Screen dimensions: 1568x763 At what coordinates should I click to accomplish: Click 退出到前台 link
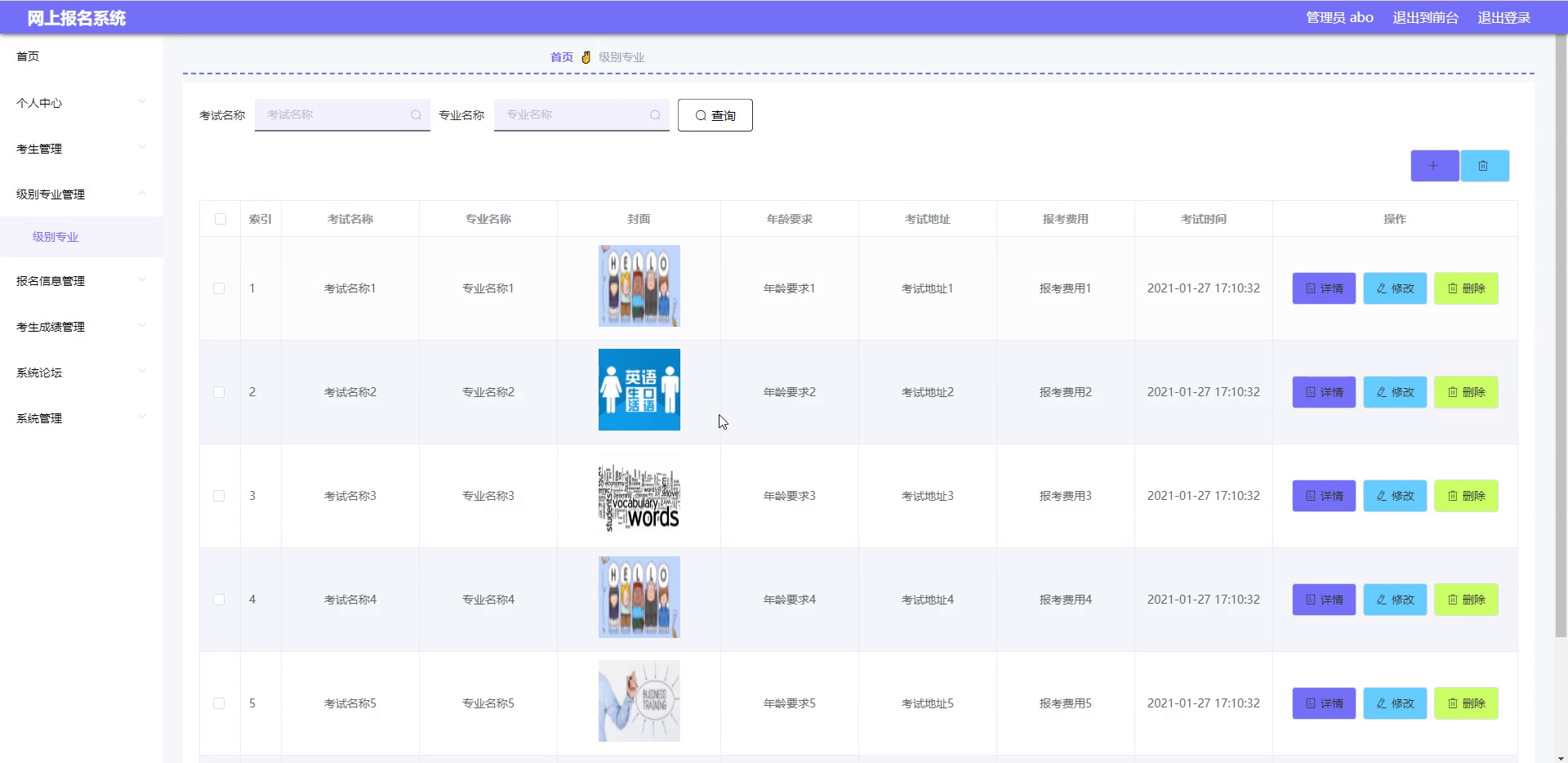[1425, 17]
